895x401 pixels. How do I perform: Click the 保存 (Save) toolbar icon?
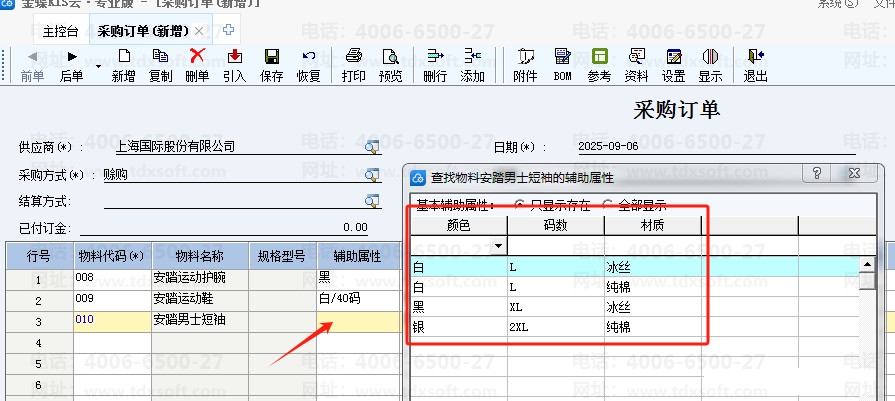[x=271, y=64]
